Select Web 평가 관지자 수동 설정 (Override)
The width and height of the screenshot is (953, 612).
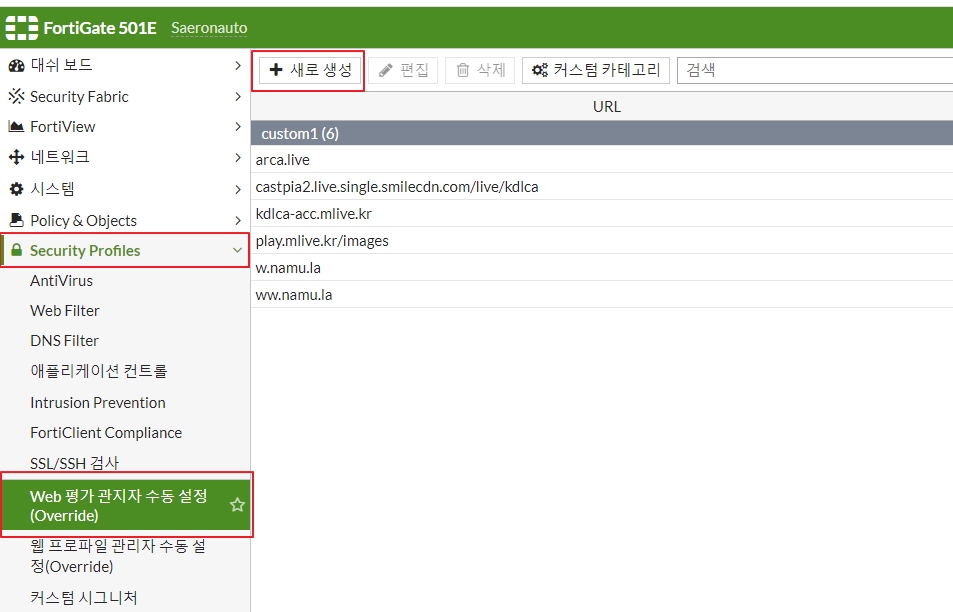pyautogui.click(x=126, y=505)
